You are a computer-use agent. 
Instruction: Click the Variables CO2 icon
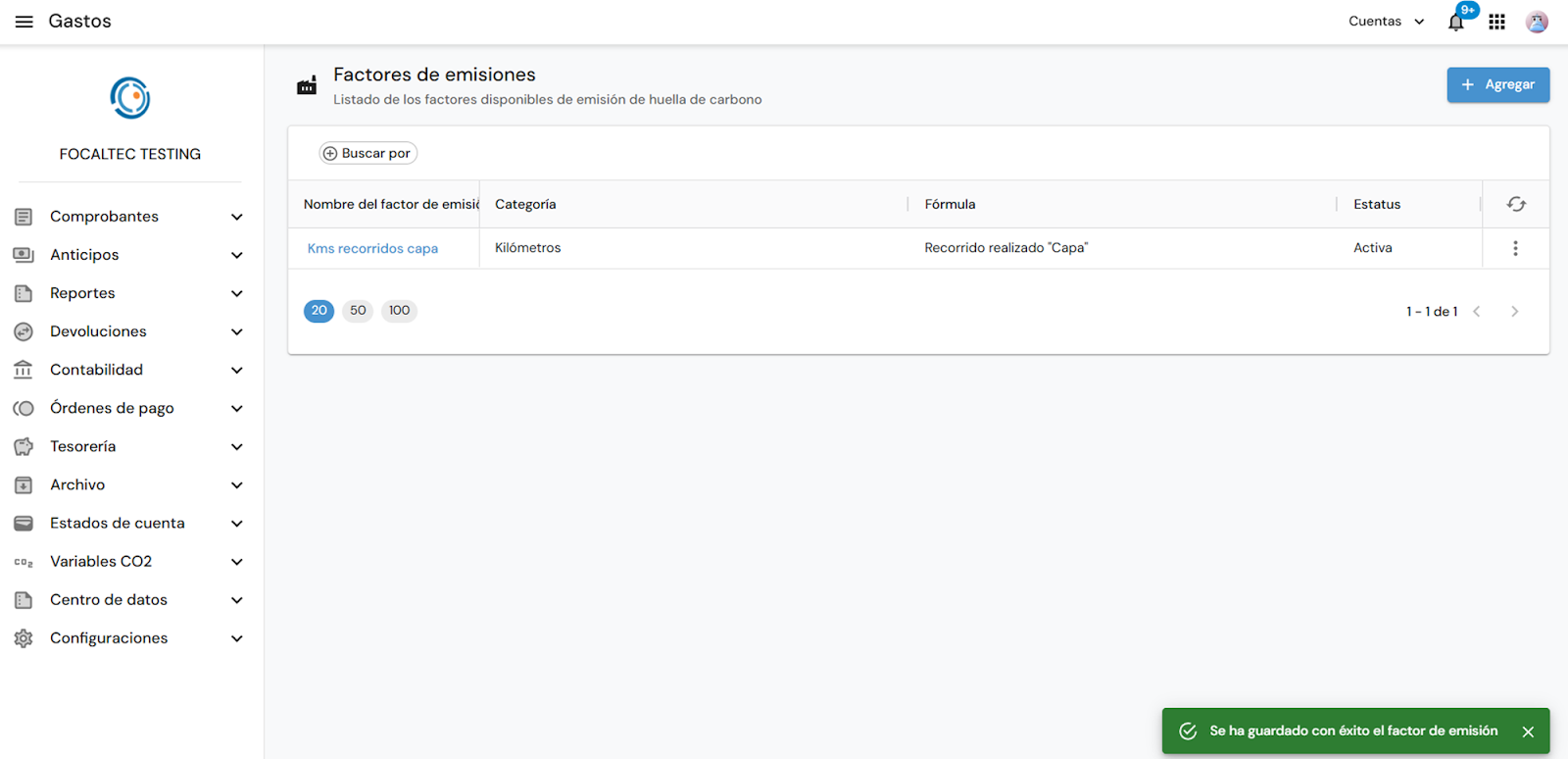pyautogui.click(x=24, y=562)
